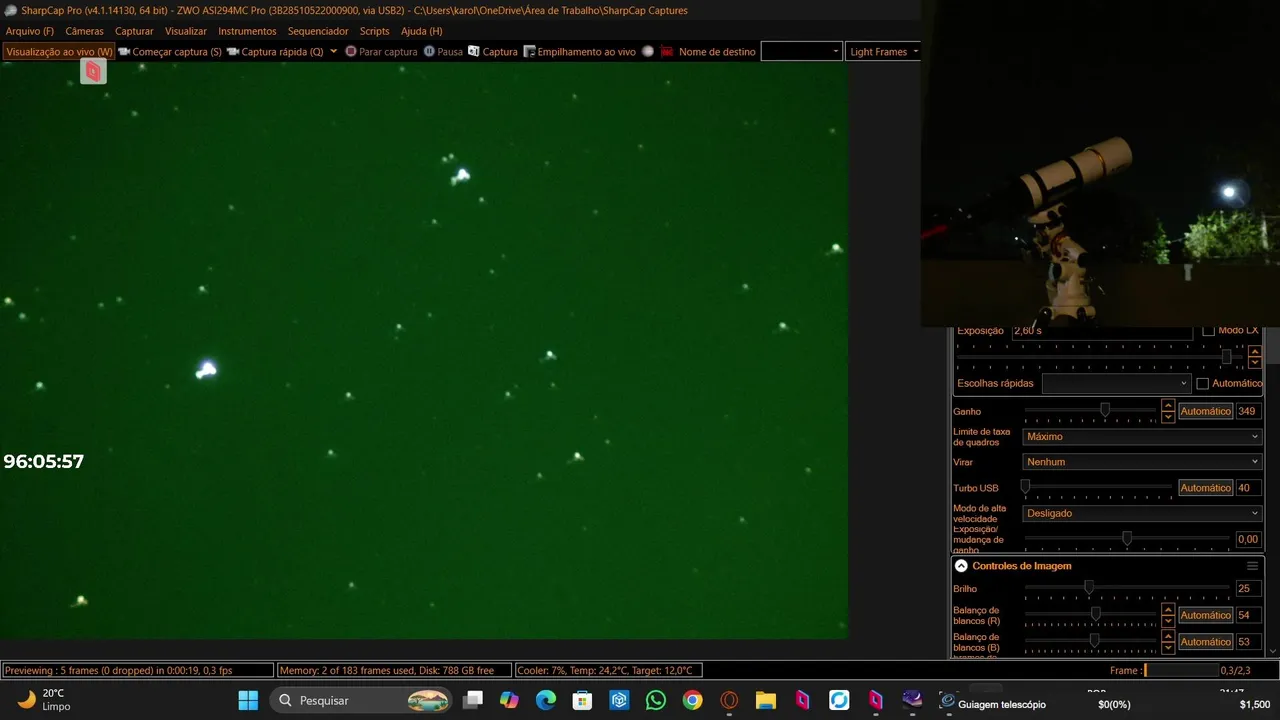Open Copilot from the taskbar
Screen dimensions: 1280x720
point(510,700)
